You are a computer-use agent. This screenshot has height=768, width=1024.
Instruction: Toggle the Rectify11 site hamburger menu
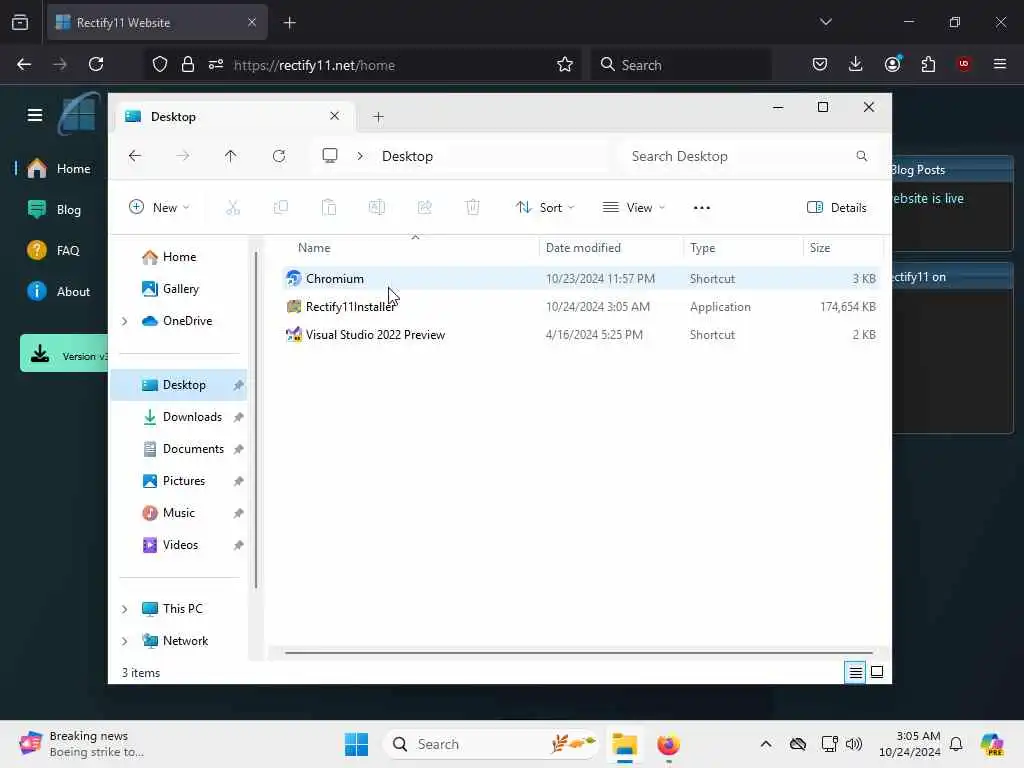point(35,116)
